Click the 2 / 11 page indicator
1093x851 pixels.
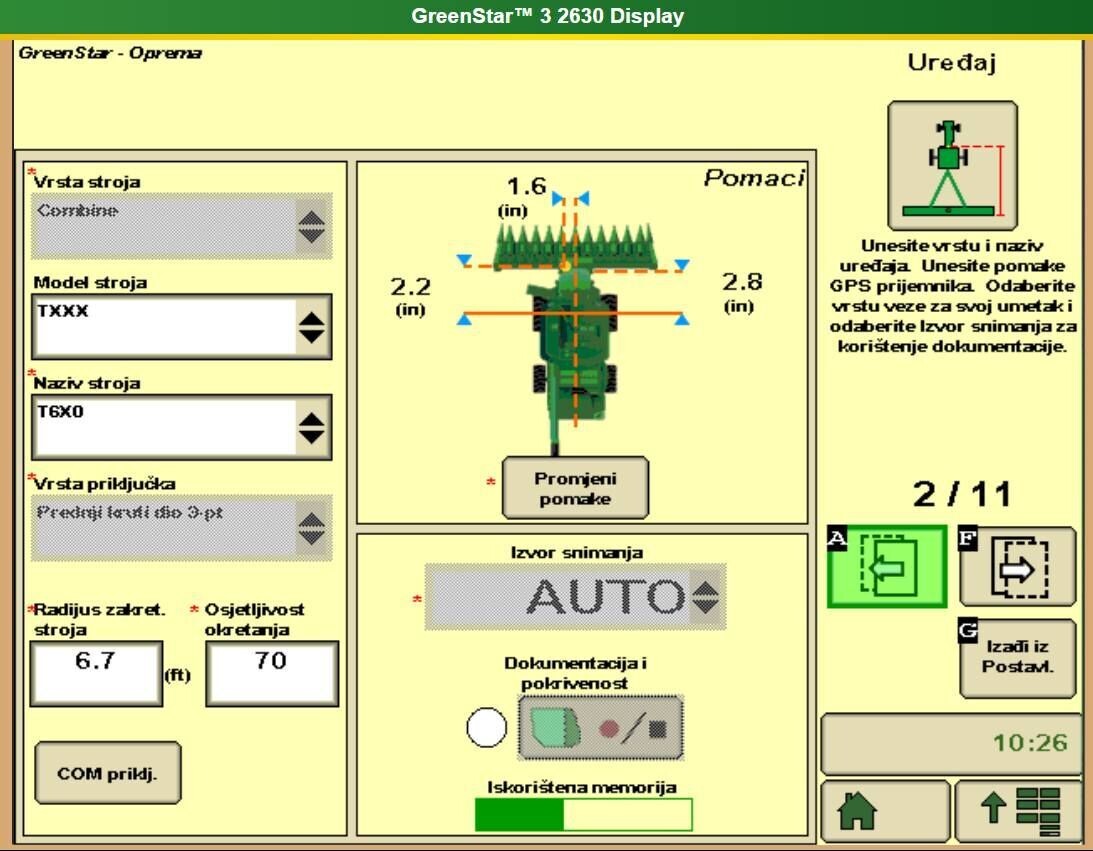pyautogui.click(x=961, y=494)
